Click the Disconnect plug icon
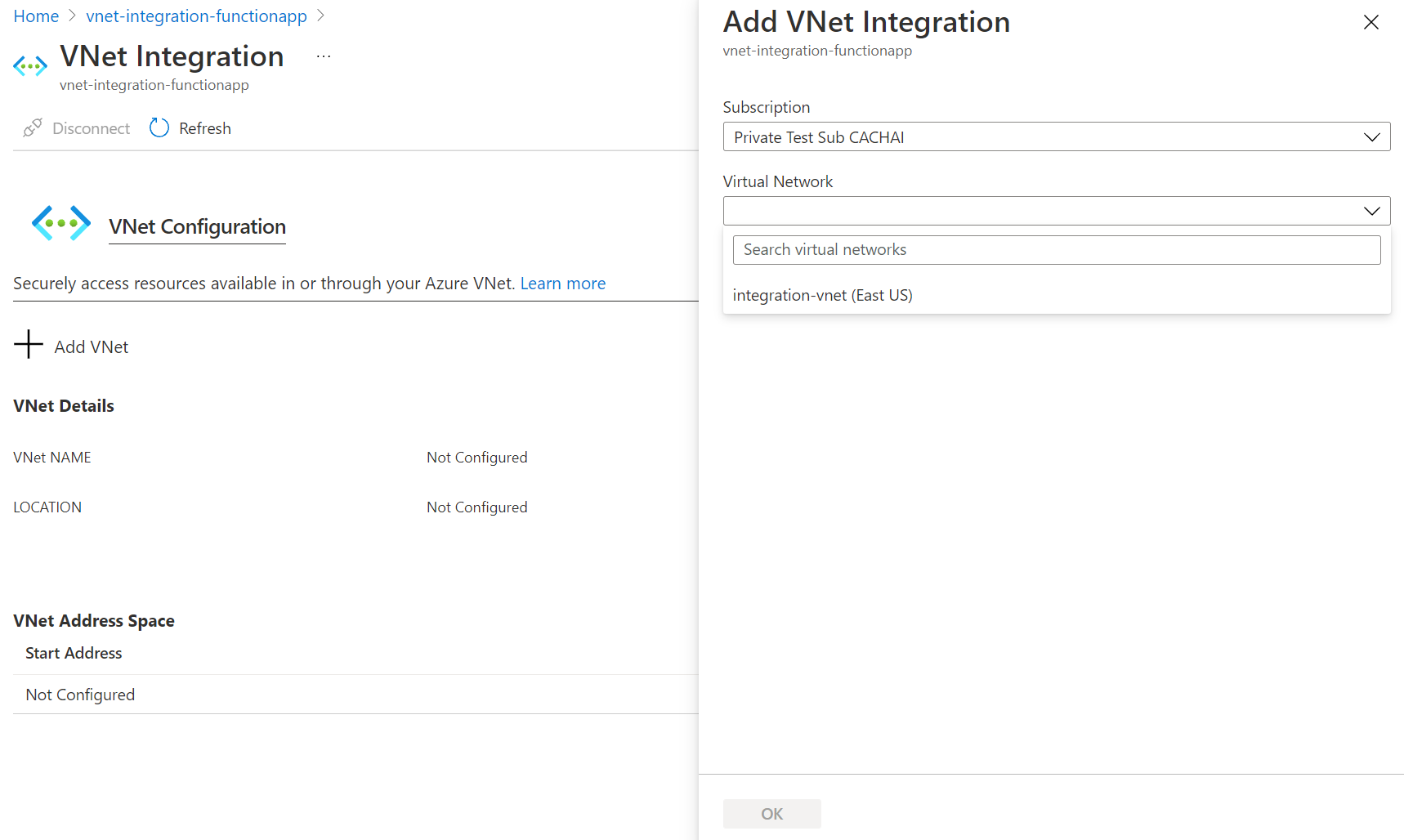 tap(33, 128)
